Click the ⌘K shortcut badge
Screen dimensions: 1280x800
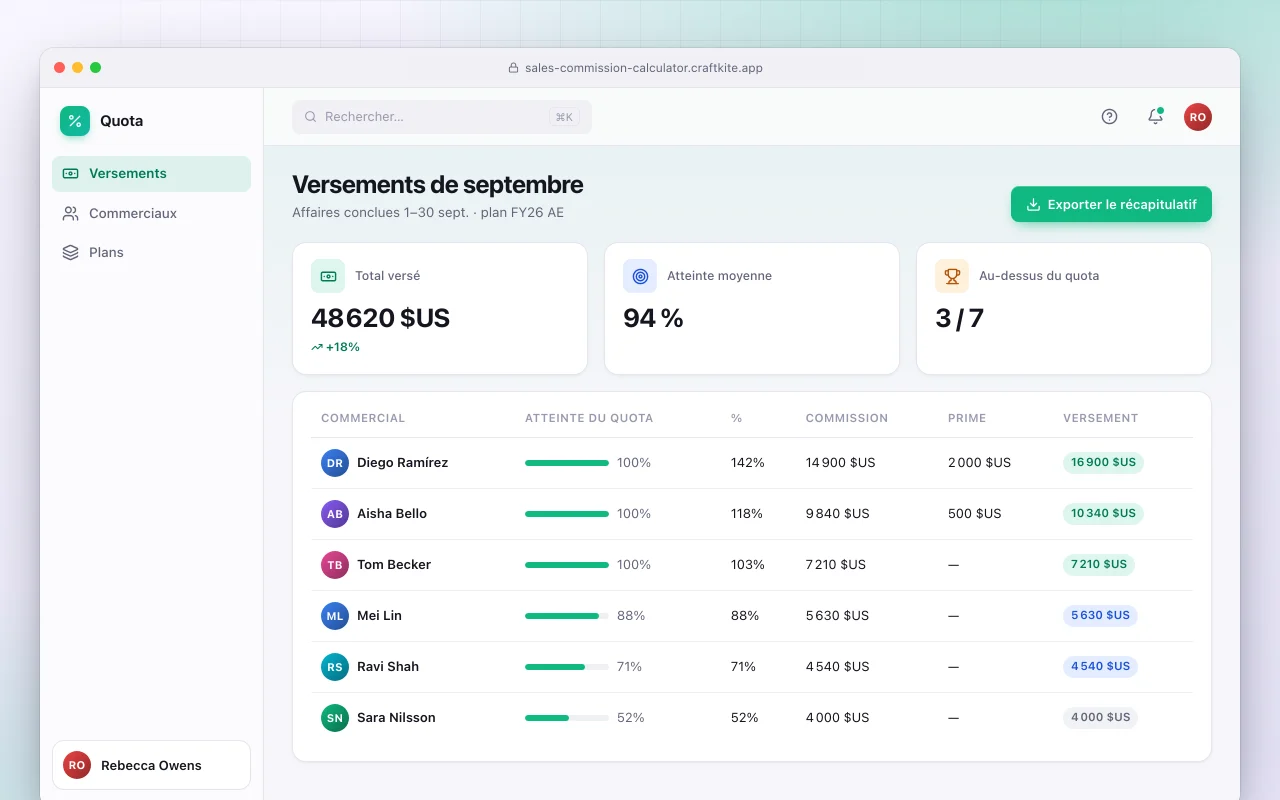[x=564, y=117]
